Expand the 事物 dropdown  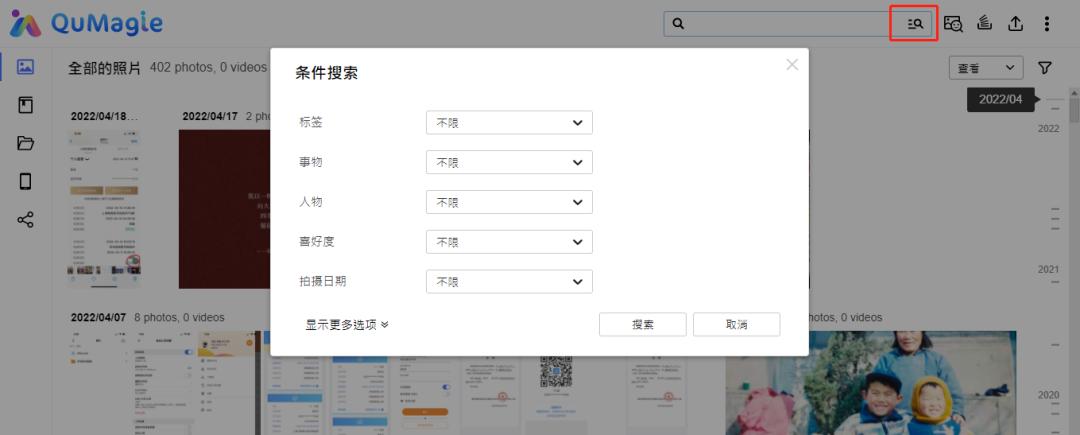(x=509, y=162)
